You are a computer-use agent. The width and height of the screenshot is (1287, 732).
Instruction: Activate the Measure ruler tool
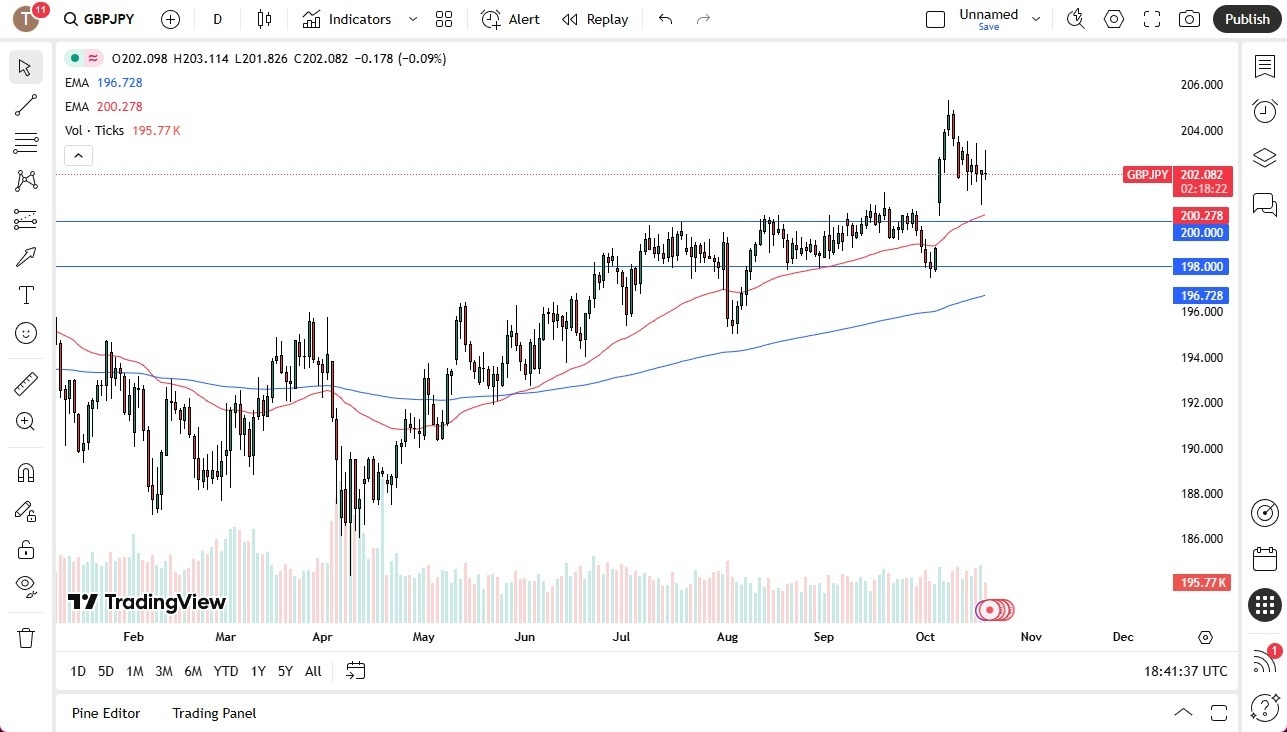coord(26,383)
